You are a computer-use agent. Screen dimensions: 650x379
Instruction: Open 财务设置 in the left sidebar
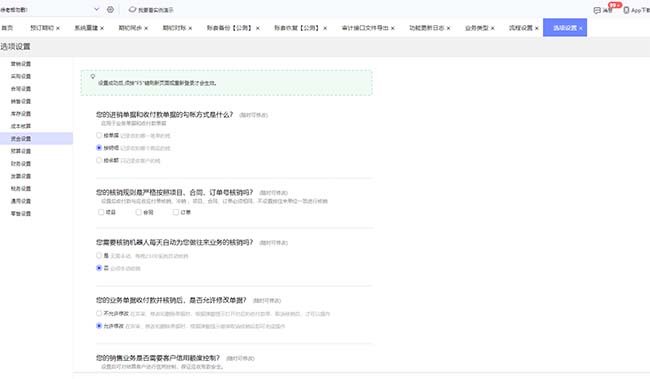click(21, 163)
